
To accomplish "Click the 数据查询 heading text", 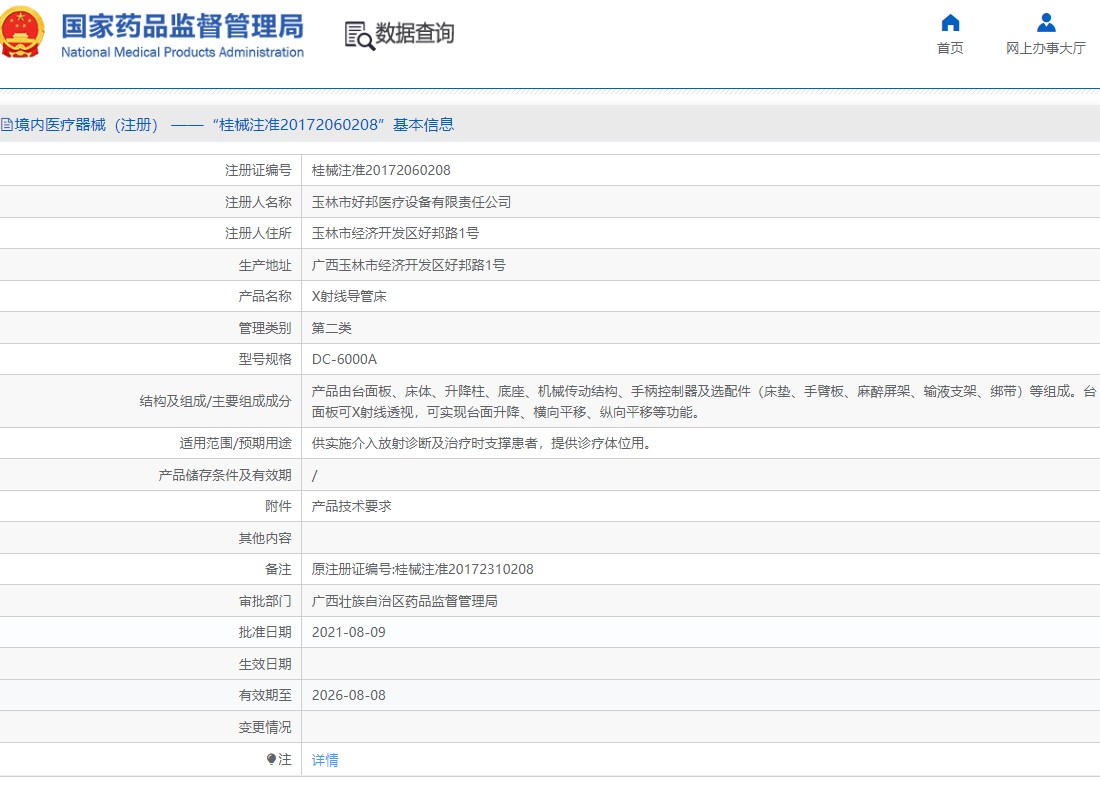I will tap(415, 33).
